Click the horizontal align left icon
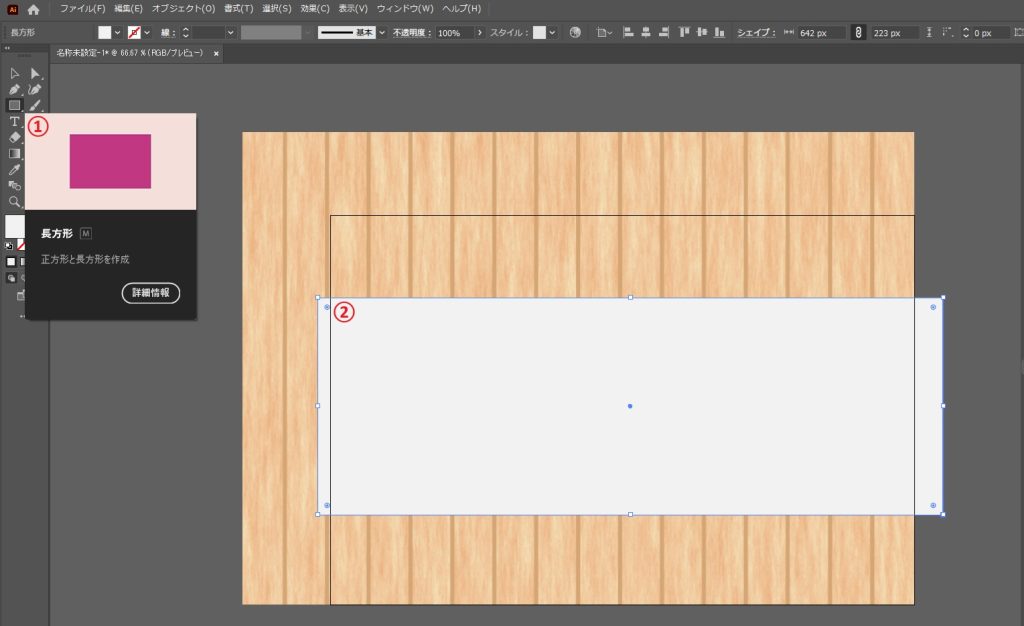Screen dimensions: 1024x626 point(629,32)
